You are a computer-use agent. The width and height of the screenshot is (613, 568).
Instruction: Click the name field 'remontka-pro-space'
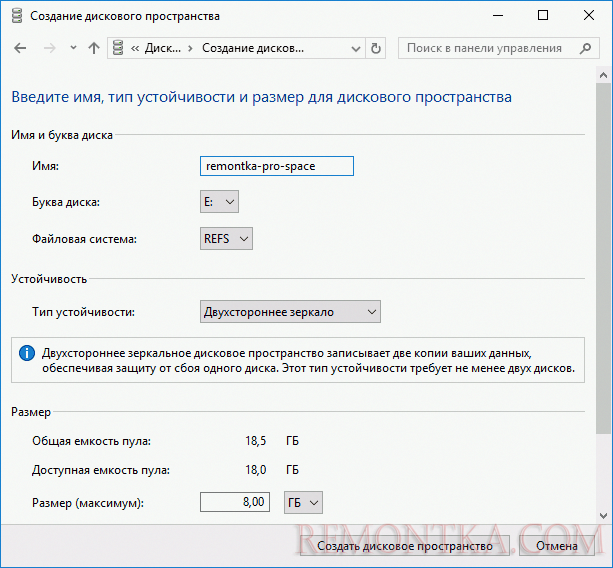click(277, 166)
